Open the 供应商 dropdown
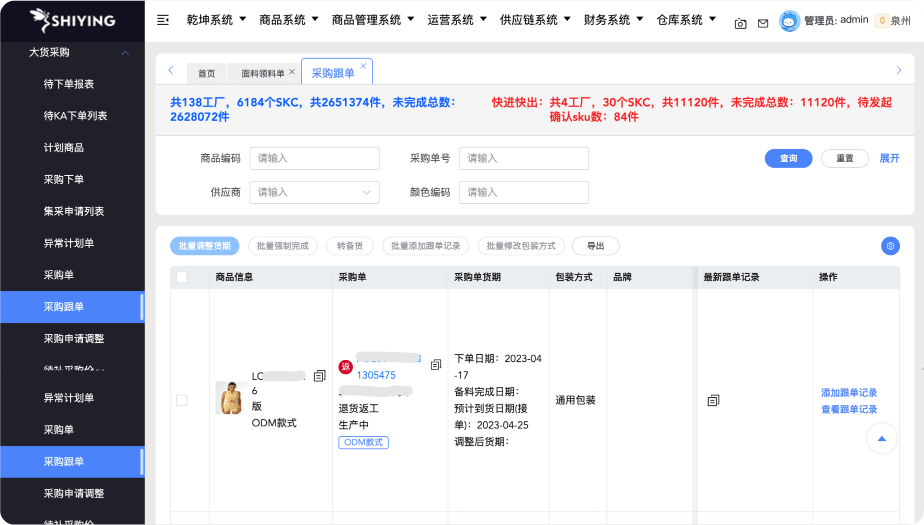The width and height of the screenshot is (924, 525). pos(314,192)
